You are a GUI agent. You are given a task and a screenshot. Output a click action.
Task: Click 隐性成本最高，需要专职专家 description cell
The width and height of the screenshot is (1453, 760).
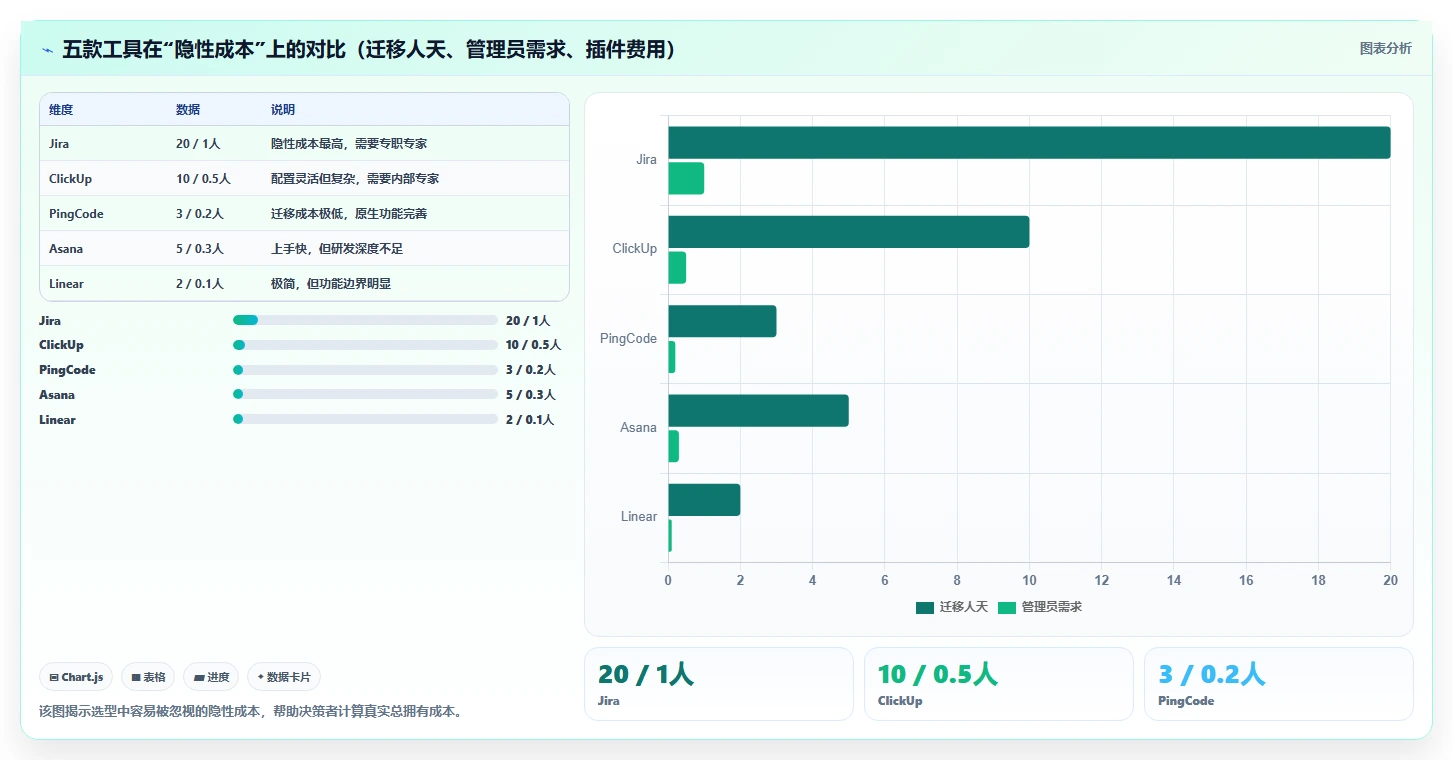[x=349, y=144]
